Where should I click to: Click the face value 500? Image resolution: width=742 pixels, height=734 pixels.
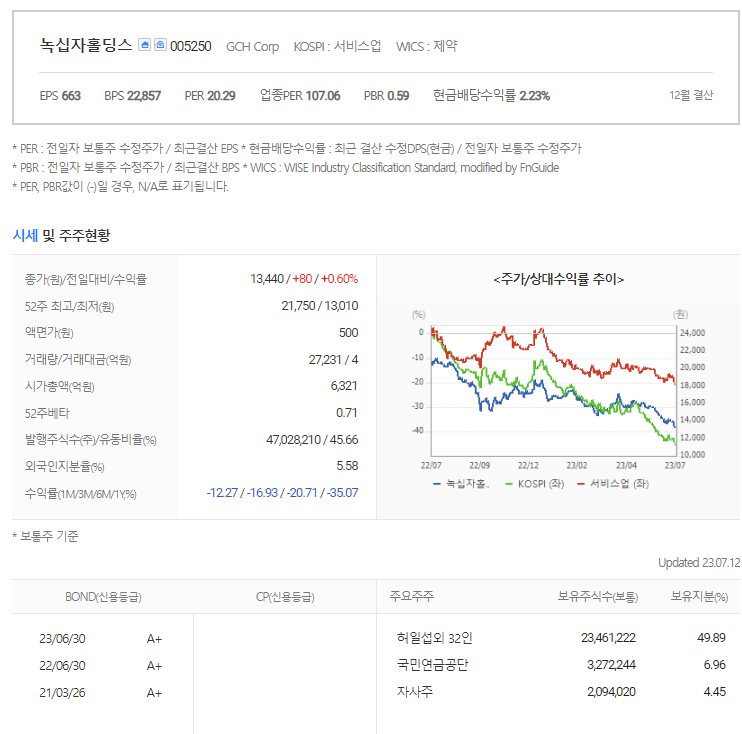coord(348,333)
